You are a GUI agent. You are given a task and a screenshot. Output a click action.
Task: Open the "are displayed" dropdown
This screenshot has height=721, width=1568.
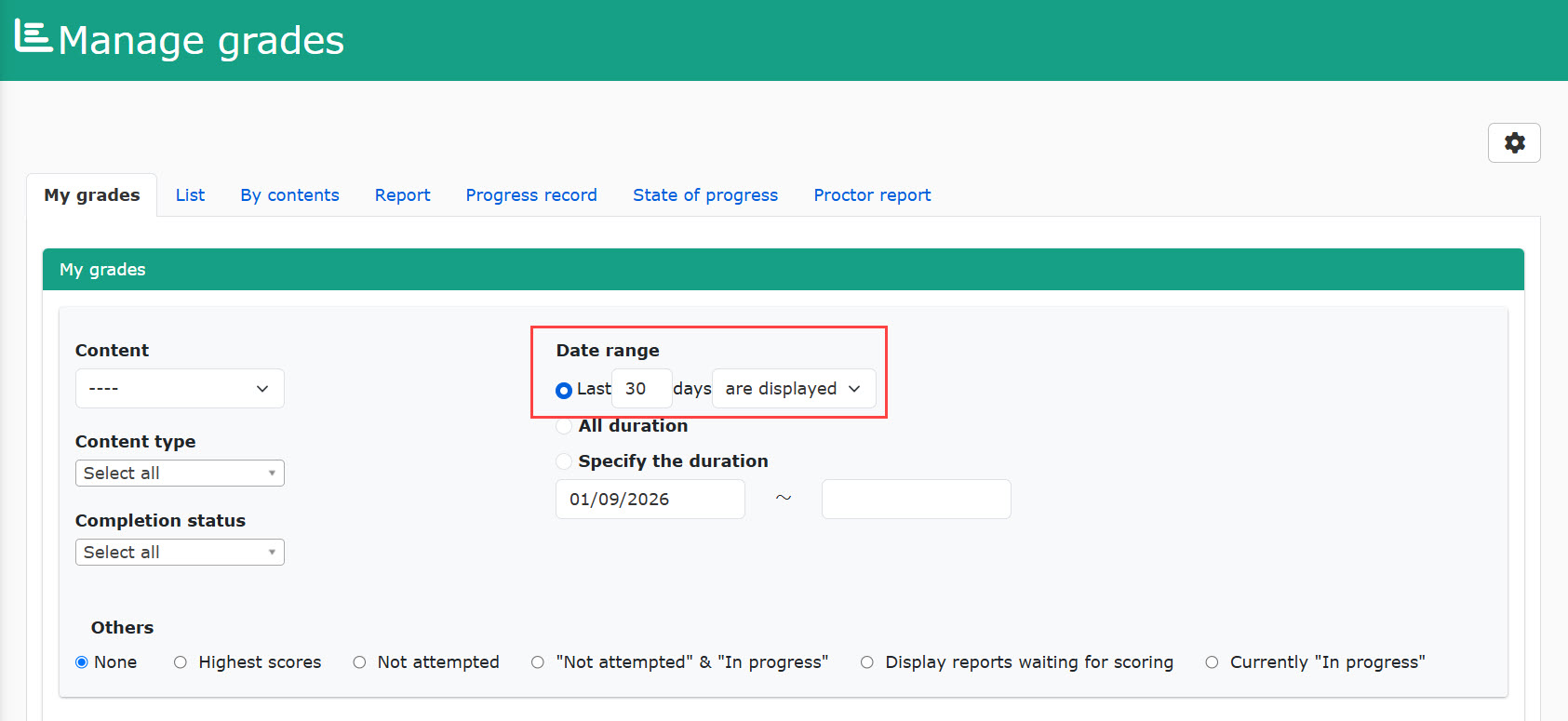pyautogui.click(x=794, y=389)
